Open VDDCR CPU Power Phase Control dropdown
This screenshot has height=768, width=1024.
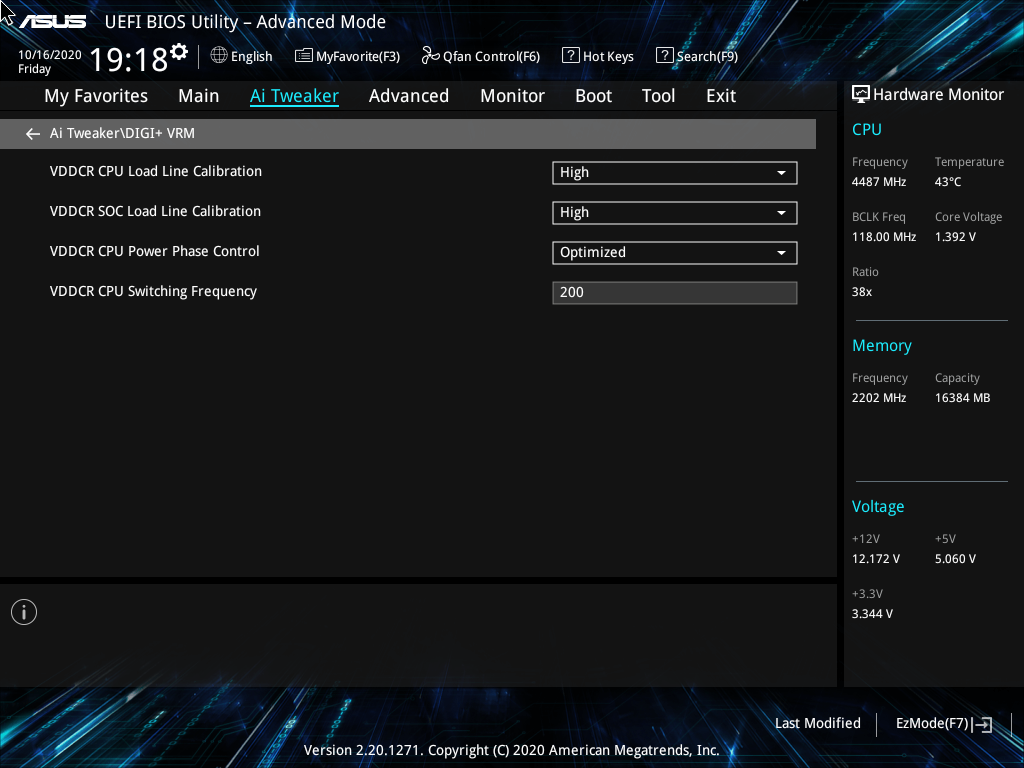click(675, 253)
